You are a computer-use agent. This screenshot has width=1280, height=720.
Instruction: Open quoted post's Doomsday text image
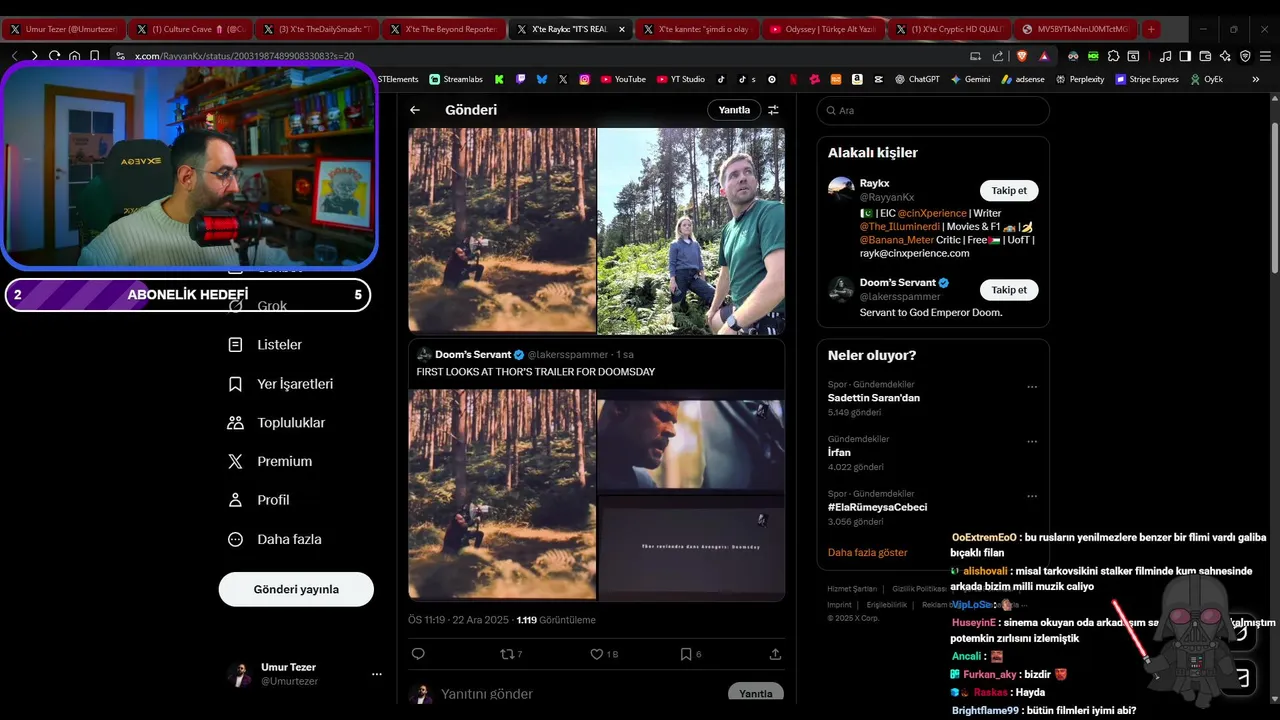coord(691,547)
